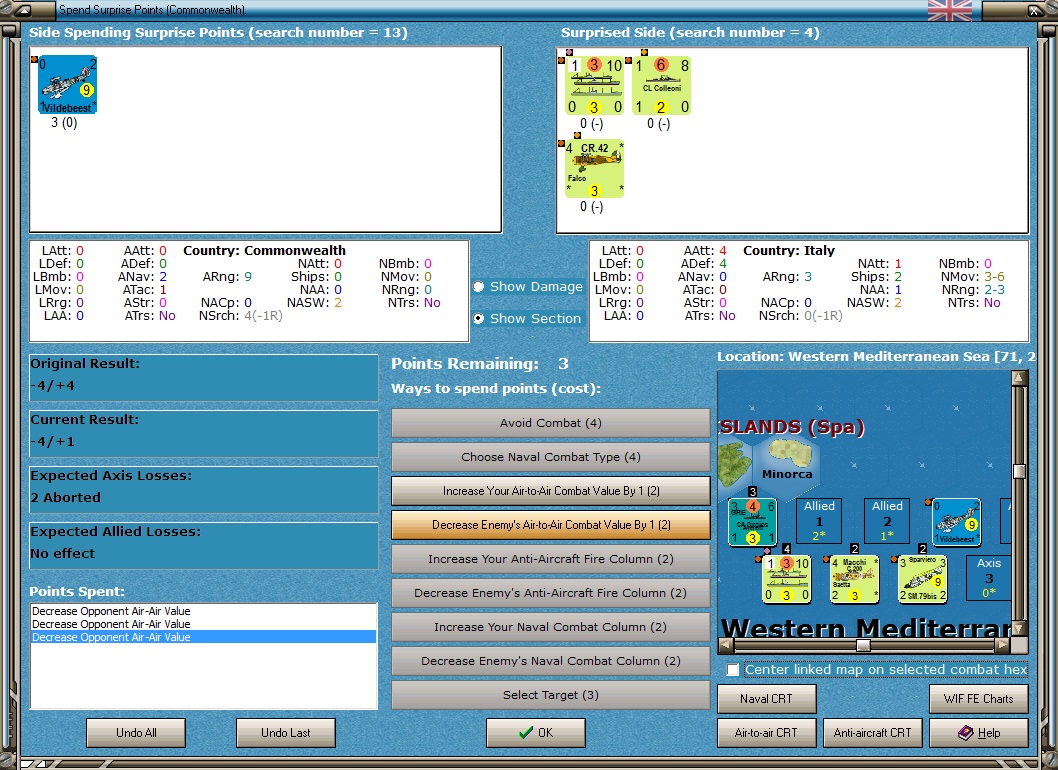Click the Country: Commonwealth label

click(264, 250)
